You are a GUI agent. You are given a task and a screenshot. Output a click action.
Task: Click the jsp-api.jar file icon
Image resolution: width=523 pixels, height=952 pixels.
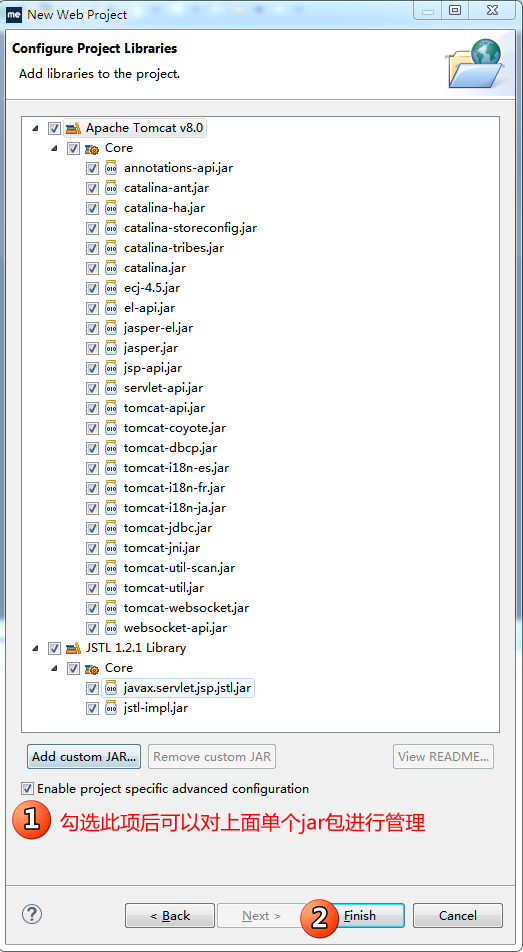[x=111, y=369]
